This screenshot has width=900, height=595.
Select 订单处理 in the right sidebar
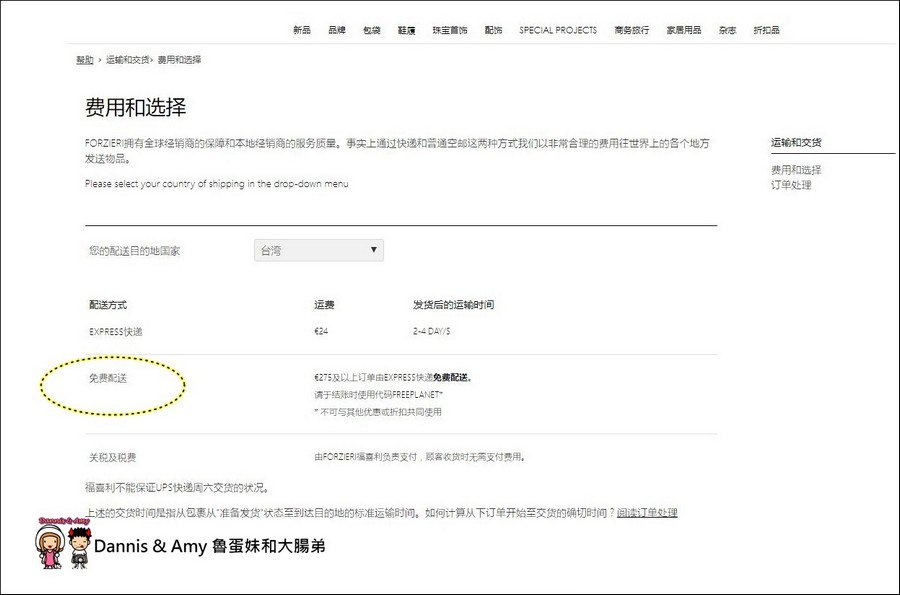tap(791, 185)
